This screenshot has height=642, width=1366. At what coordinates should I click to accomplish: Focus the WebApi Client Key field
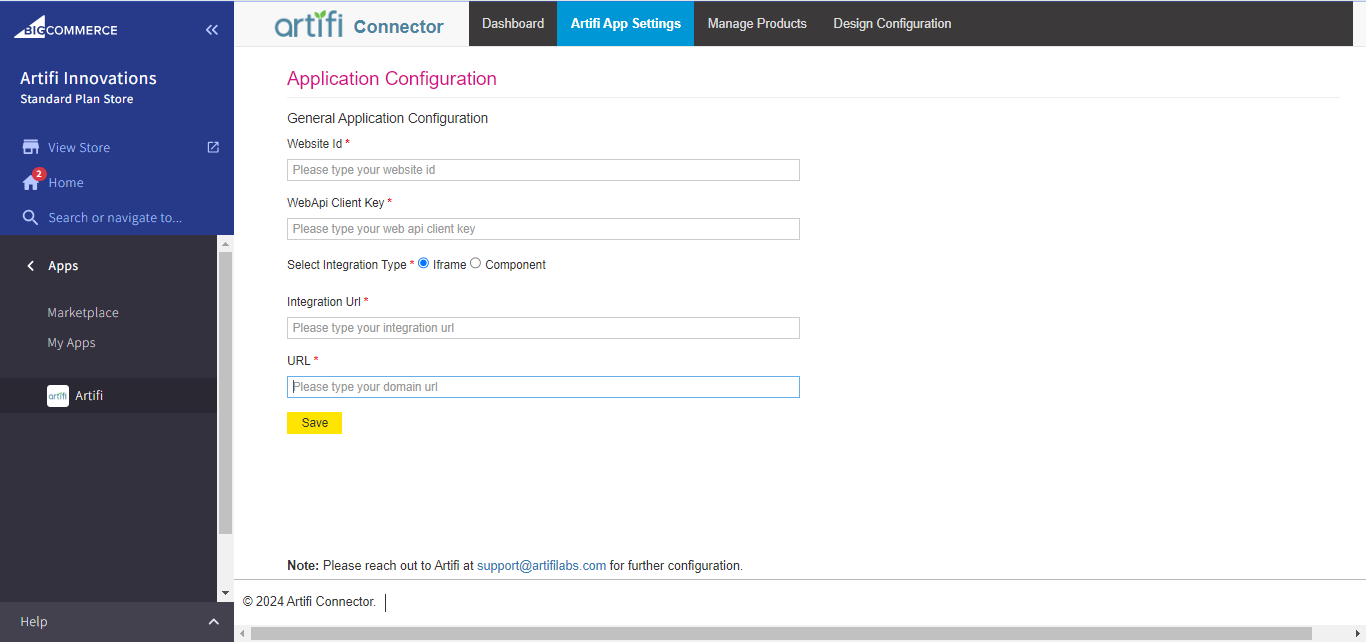click(x=543, y=229)
